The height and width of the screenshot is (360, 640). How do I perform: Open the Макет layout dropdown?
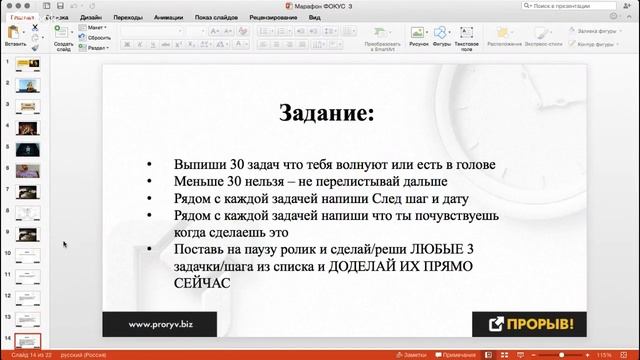click(93, 27)
